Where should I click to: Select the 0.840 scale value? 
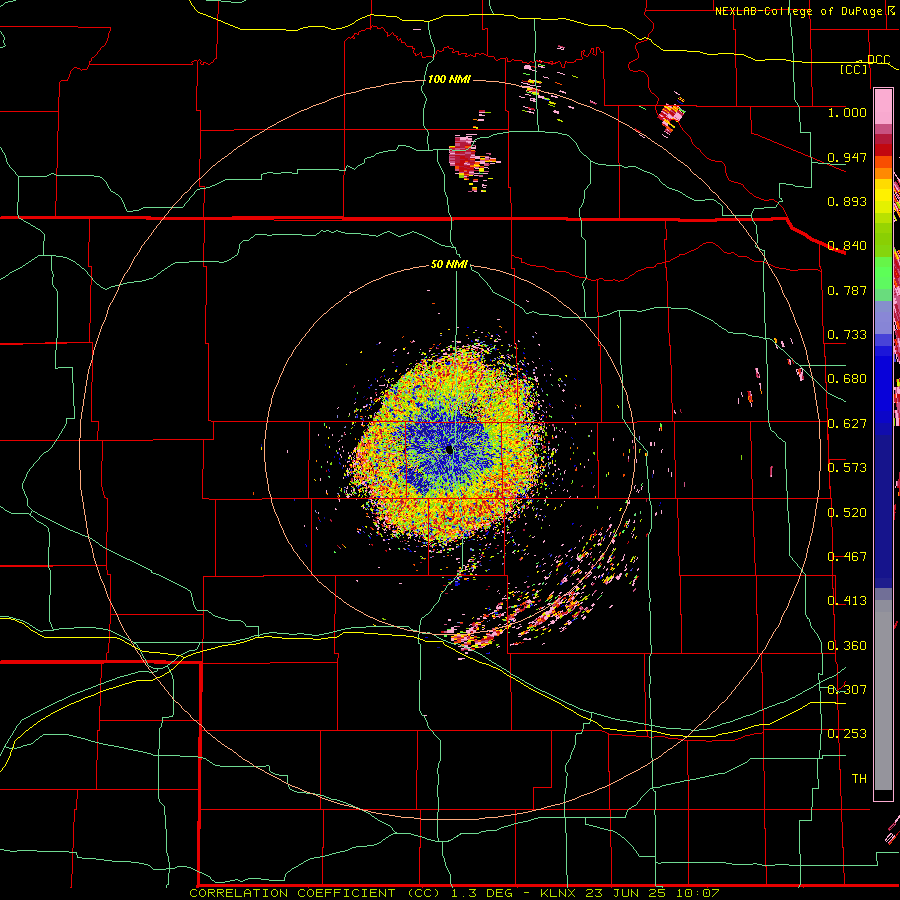847,246
